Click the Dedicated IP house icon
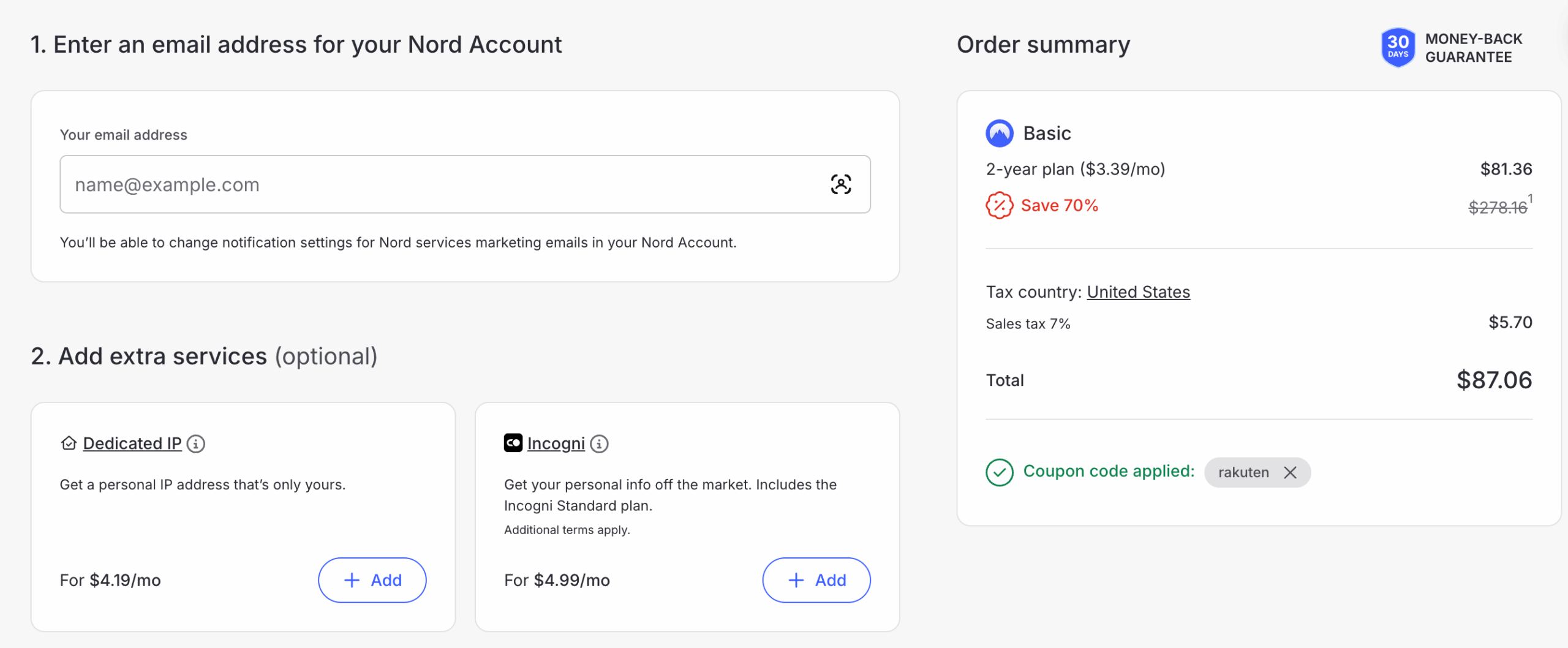1568x648 pixels. [69, 443]
